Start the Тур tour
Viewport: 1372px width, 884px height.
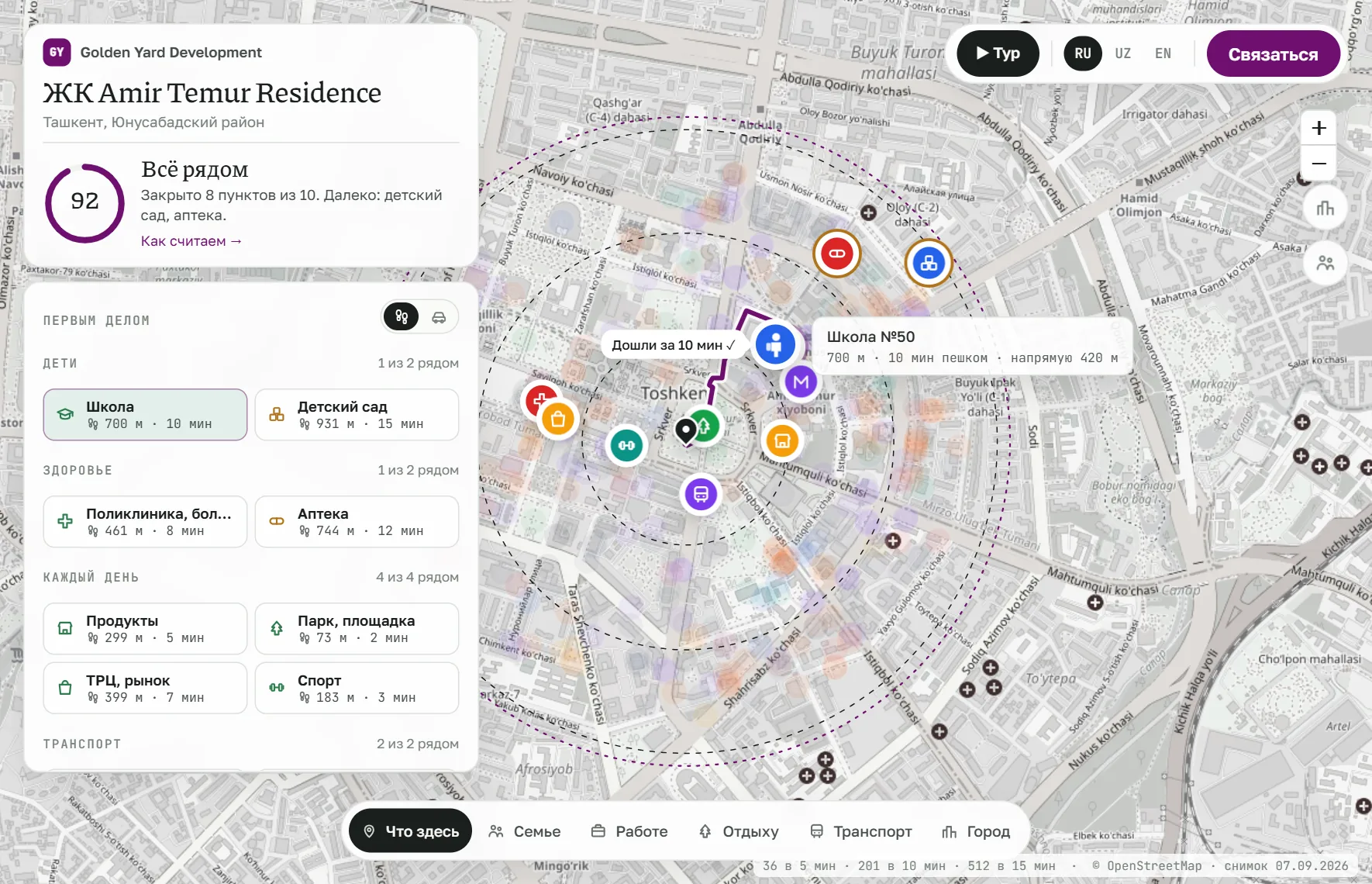[x=998, y=54]
